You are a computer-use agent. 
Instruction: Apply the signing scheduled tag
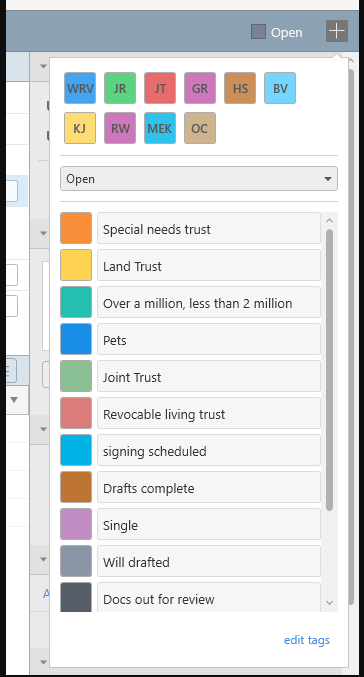[209, 451]
